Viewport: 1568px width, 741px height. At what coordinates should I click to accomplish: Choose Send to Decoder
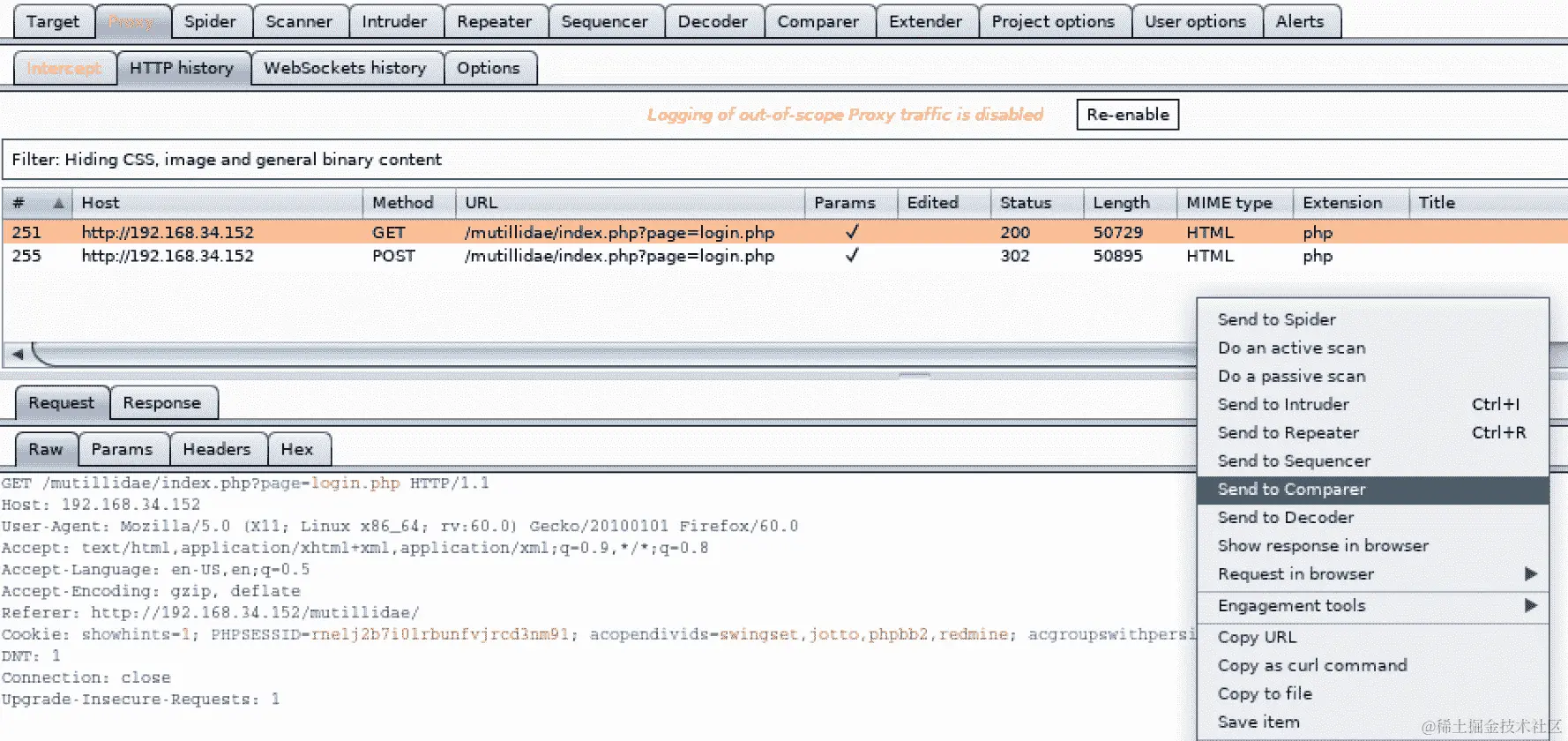click(1372, 518)
